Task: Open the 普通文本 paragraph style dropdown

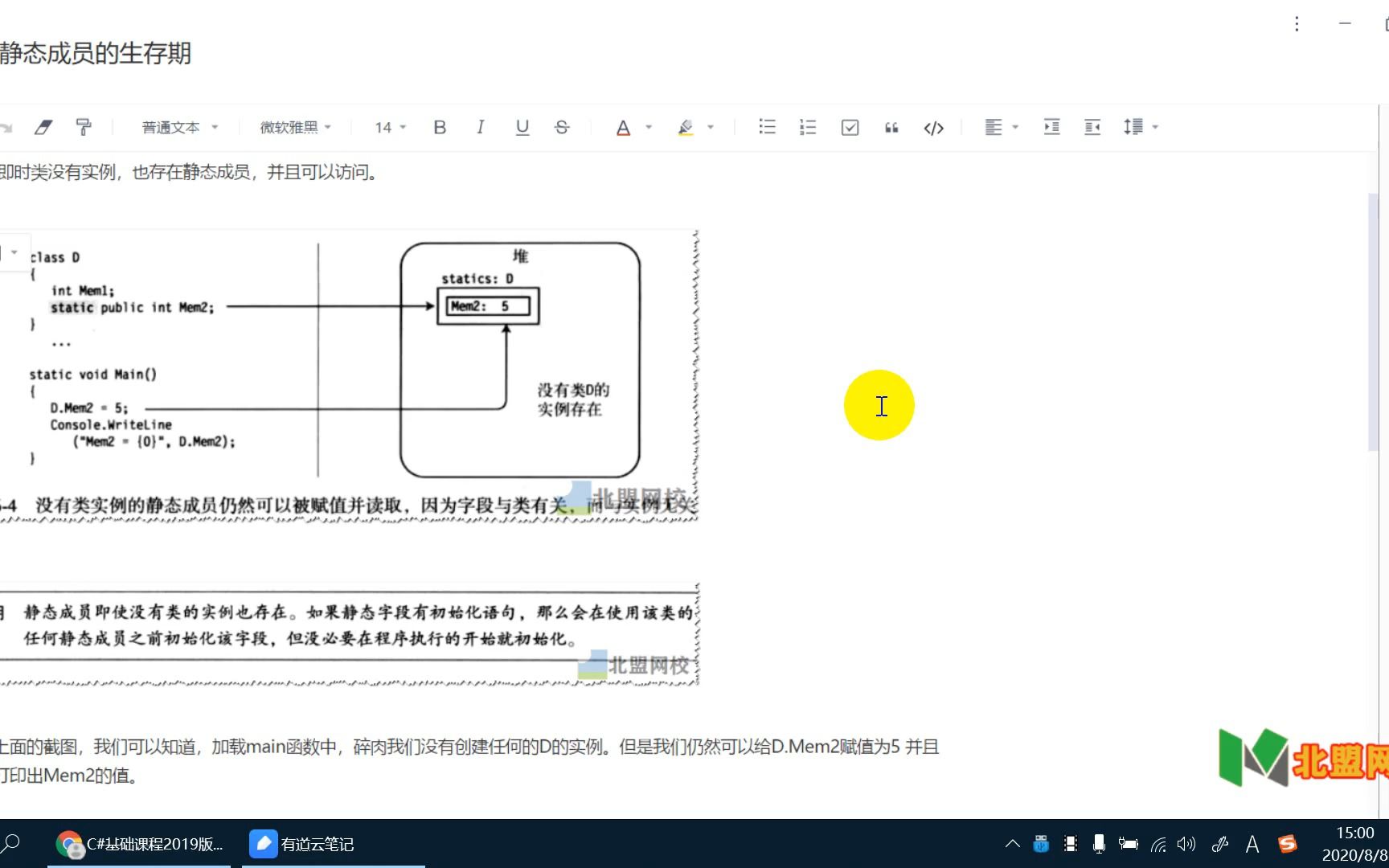Action: tap(178, 127)
